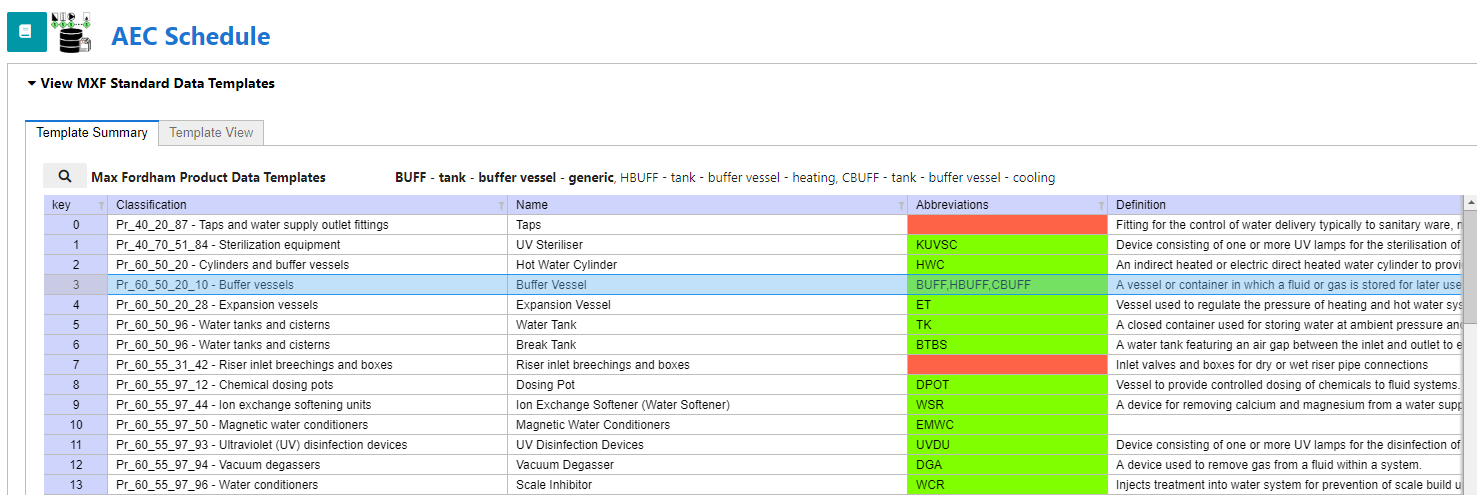Switch to the Template View tab

211,133
